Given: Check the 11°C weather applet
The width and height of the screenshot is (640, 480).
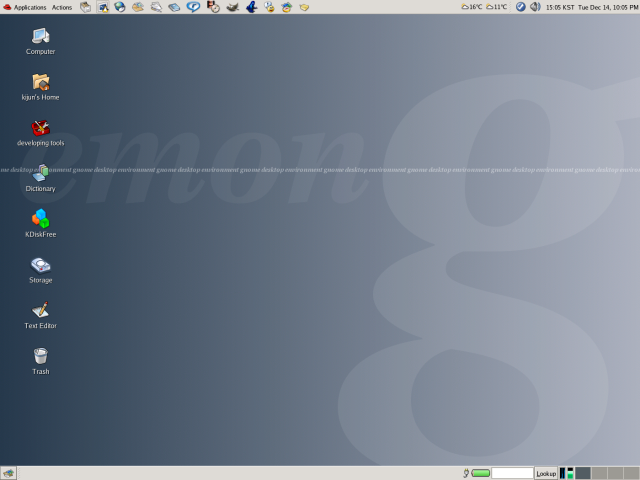Looking at the screenshot, I should click(496, 7).
